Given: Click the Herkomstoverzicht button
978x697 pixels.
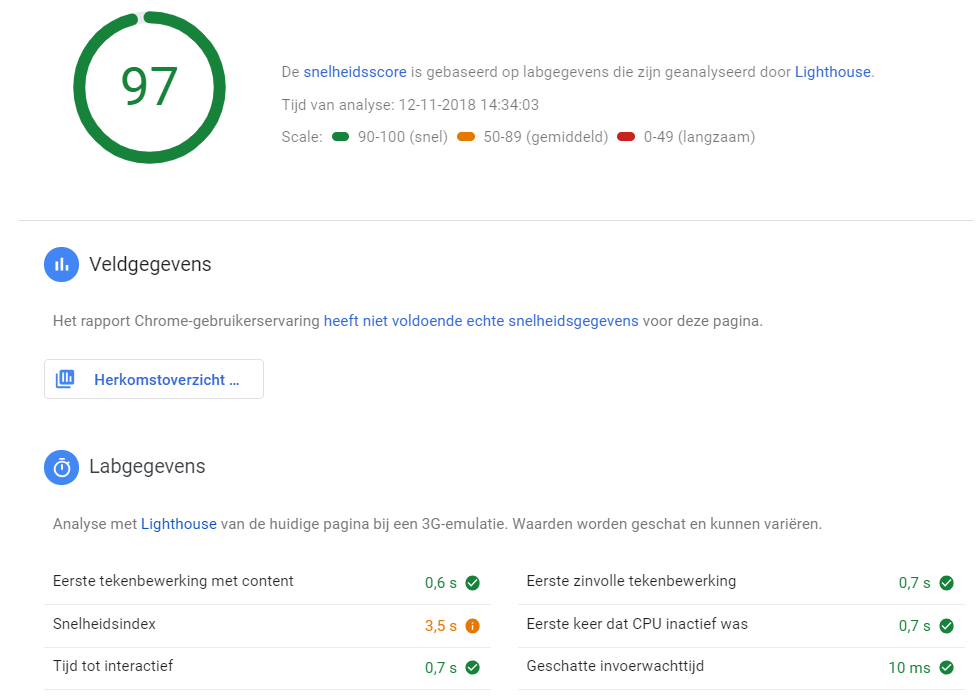Looking at the screenshot, I should [x=154, y=380].
